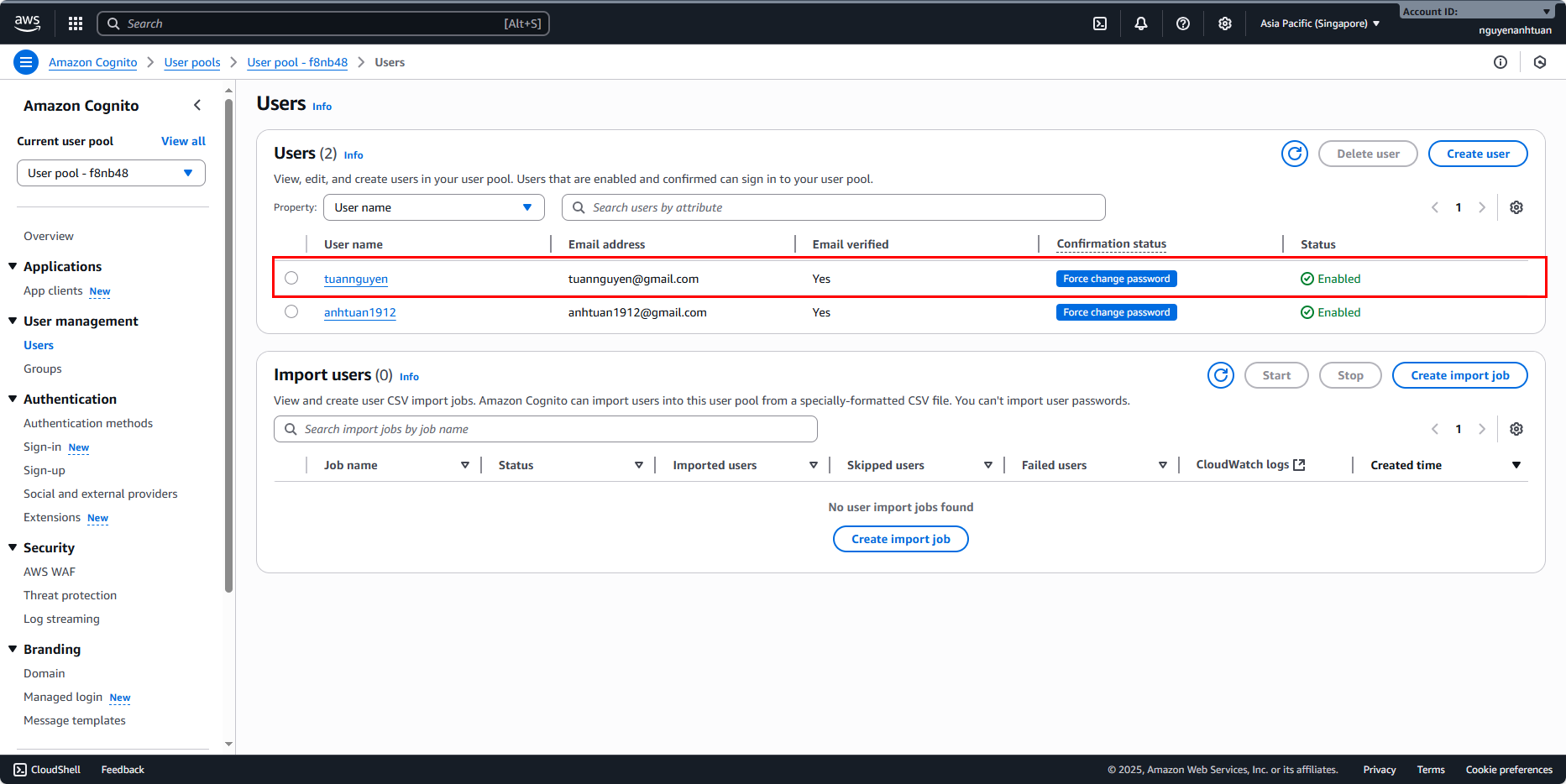Open the AWS services grid menu
This screenshot has height=784, width=1566.
coord(76,24)
